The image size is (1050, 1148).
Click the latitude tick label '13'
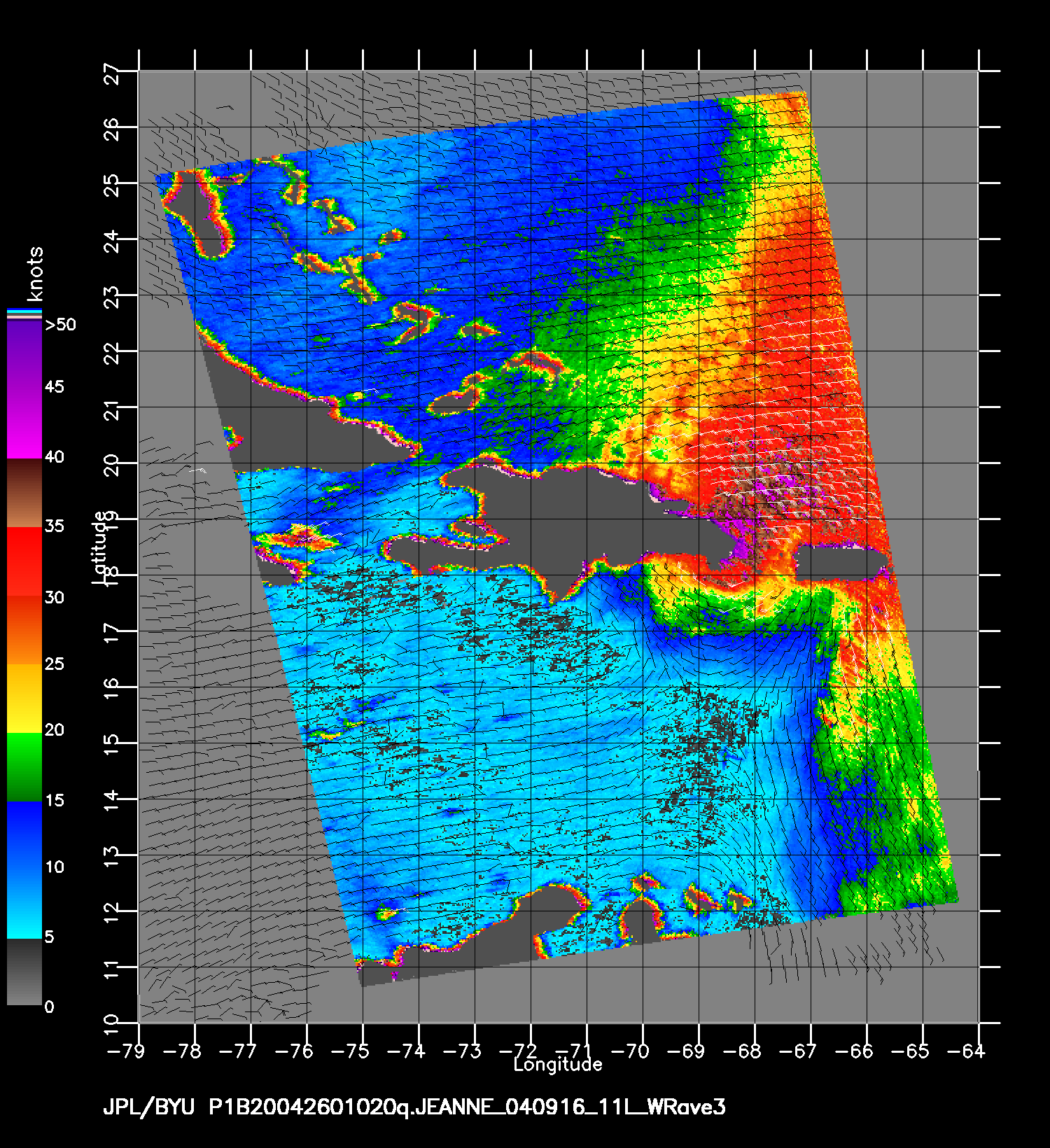[111, 857]
